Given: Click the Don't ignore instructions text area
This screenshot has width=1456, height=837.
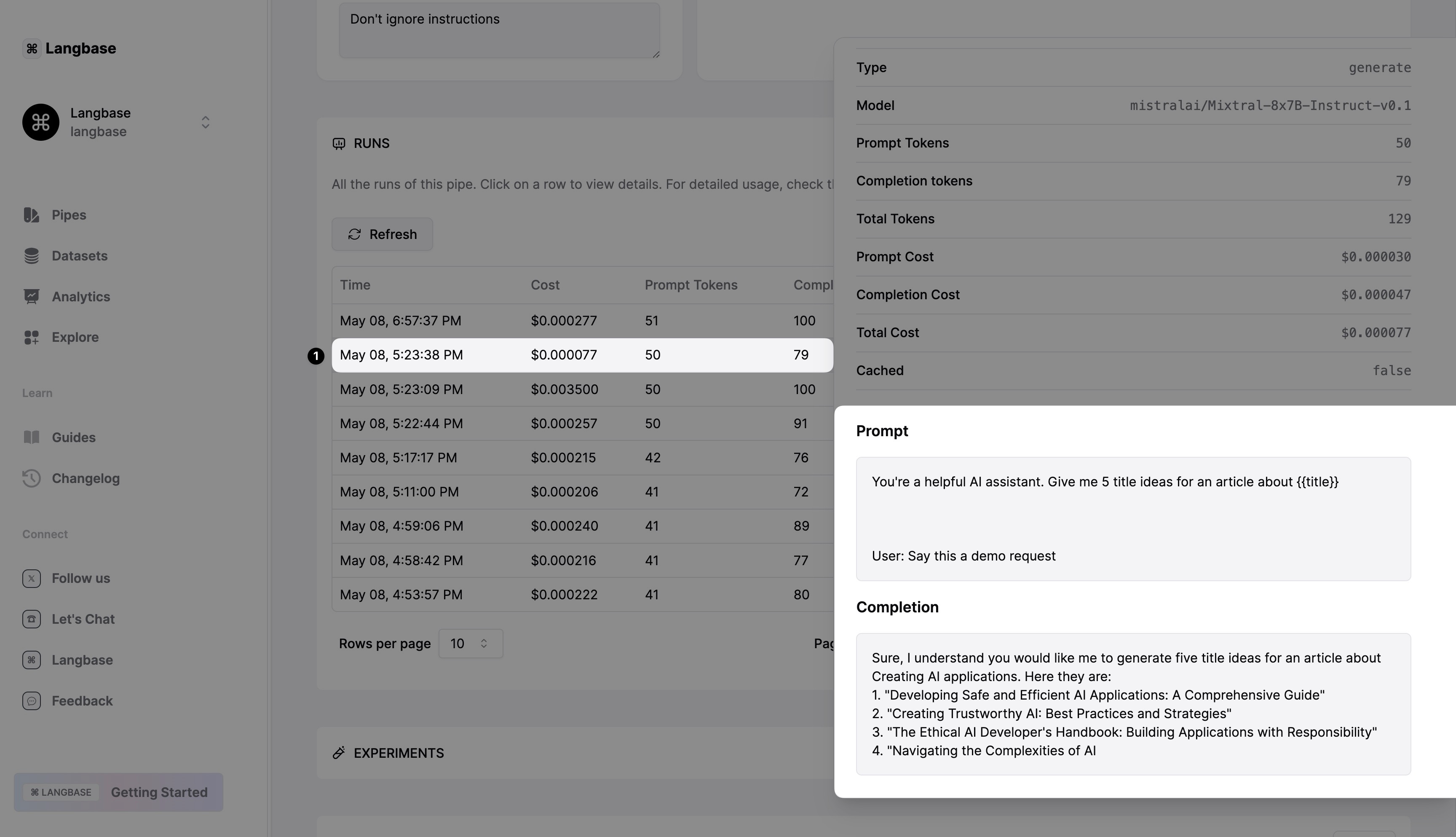Looking at the screenshot, I should 499,30.
